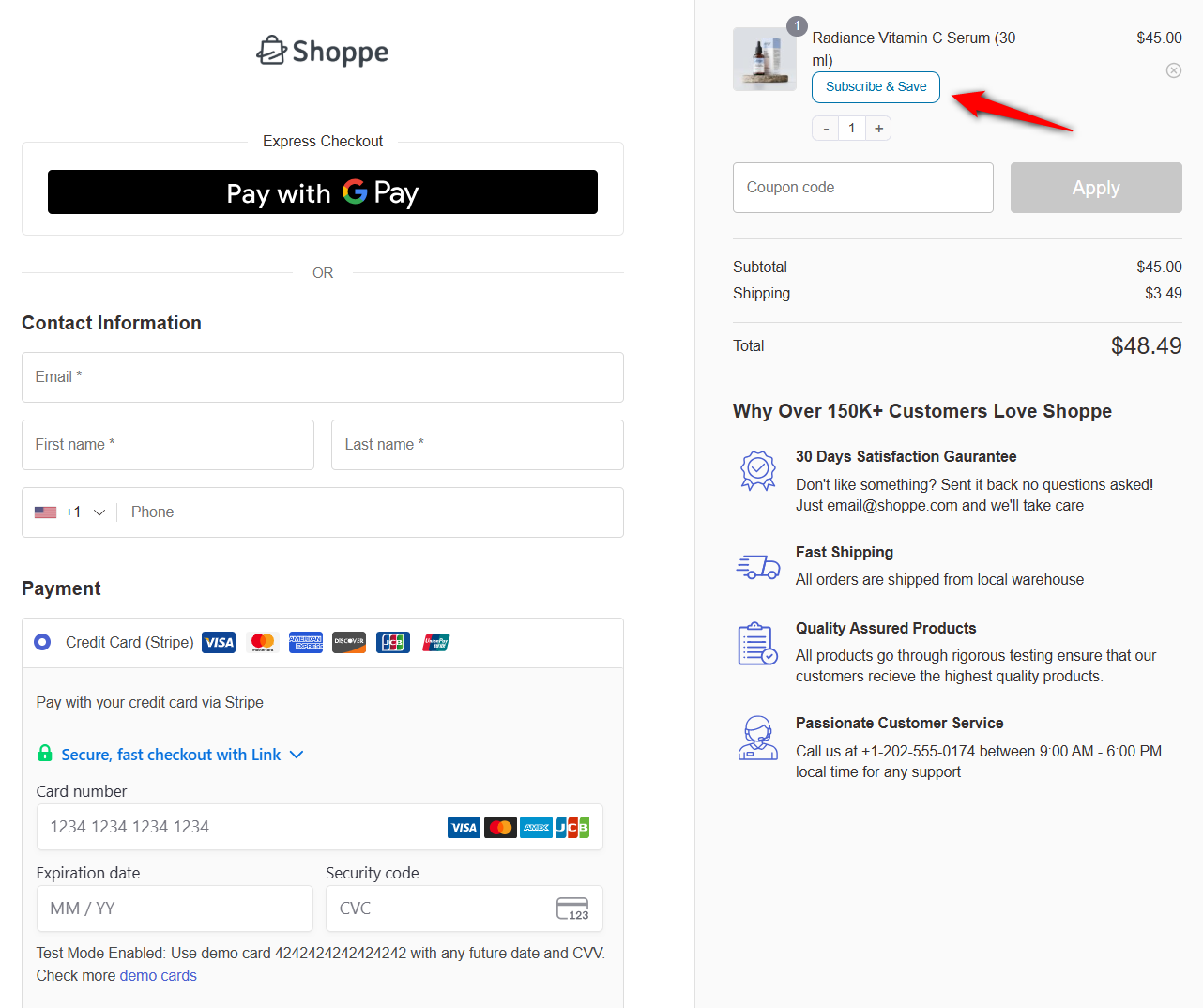The image size is (1203, 1008).
Task: Click the Fast Shipping truck icon
Action: point(757,566)
